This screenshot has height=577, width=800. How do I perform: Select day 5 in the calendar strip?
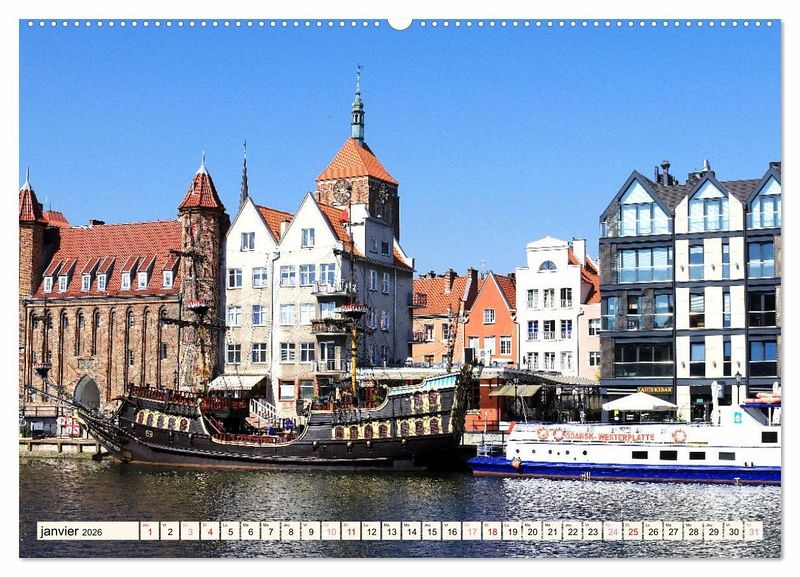(230, 531)
